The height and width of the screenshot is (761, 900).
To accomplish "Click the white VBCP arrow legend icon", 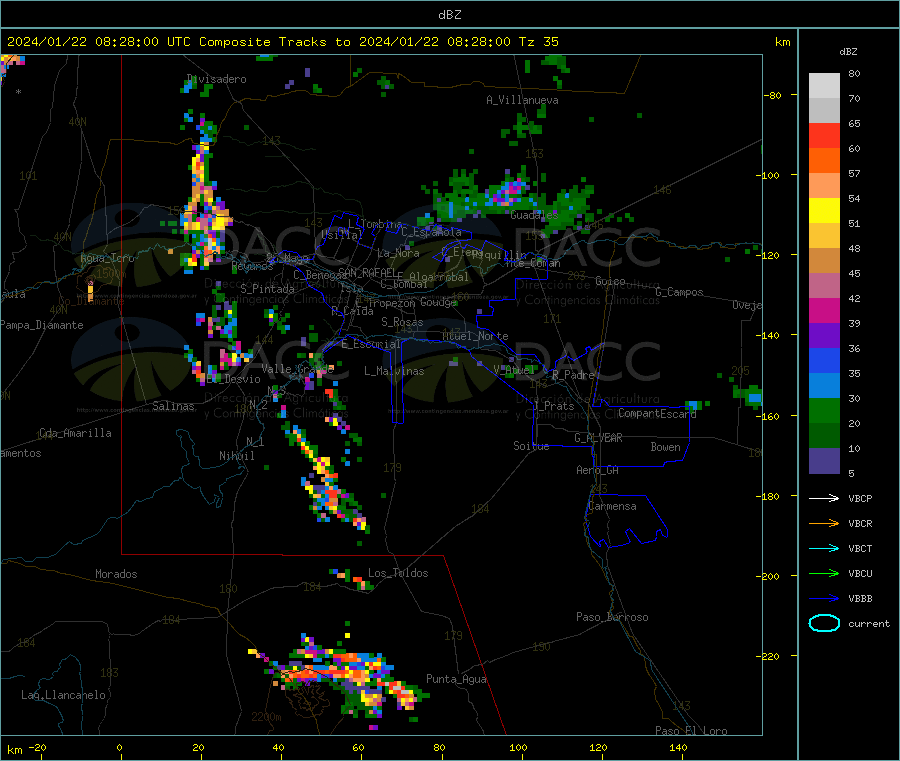I will point(824,498).
